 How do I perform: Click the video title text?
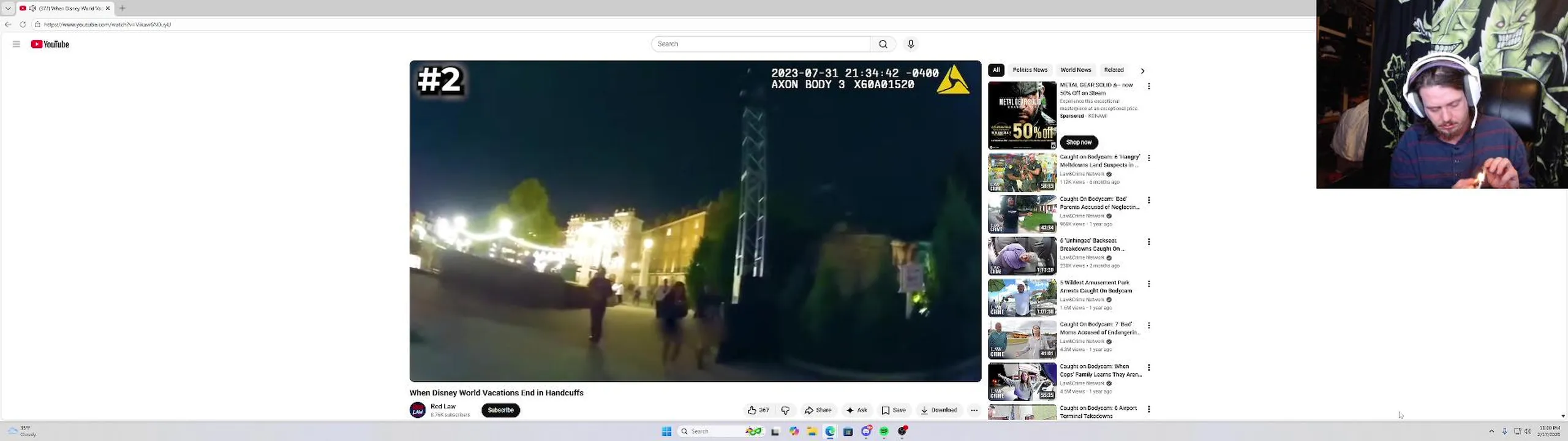point(496,393)
